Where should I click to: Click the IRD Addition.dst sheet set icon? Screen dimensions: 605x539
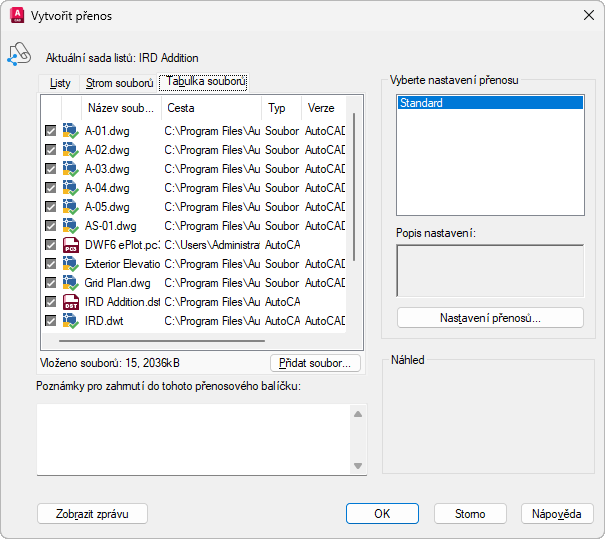point(70,302)
